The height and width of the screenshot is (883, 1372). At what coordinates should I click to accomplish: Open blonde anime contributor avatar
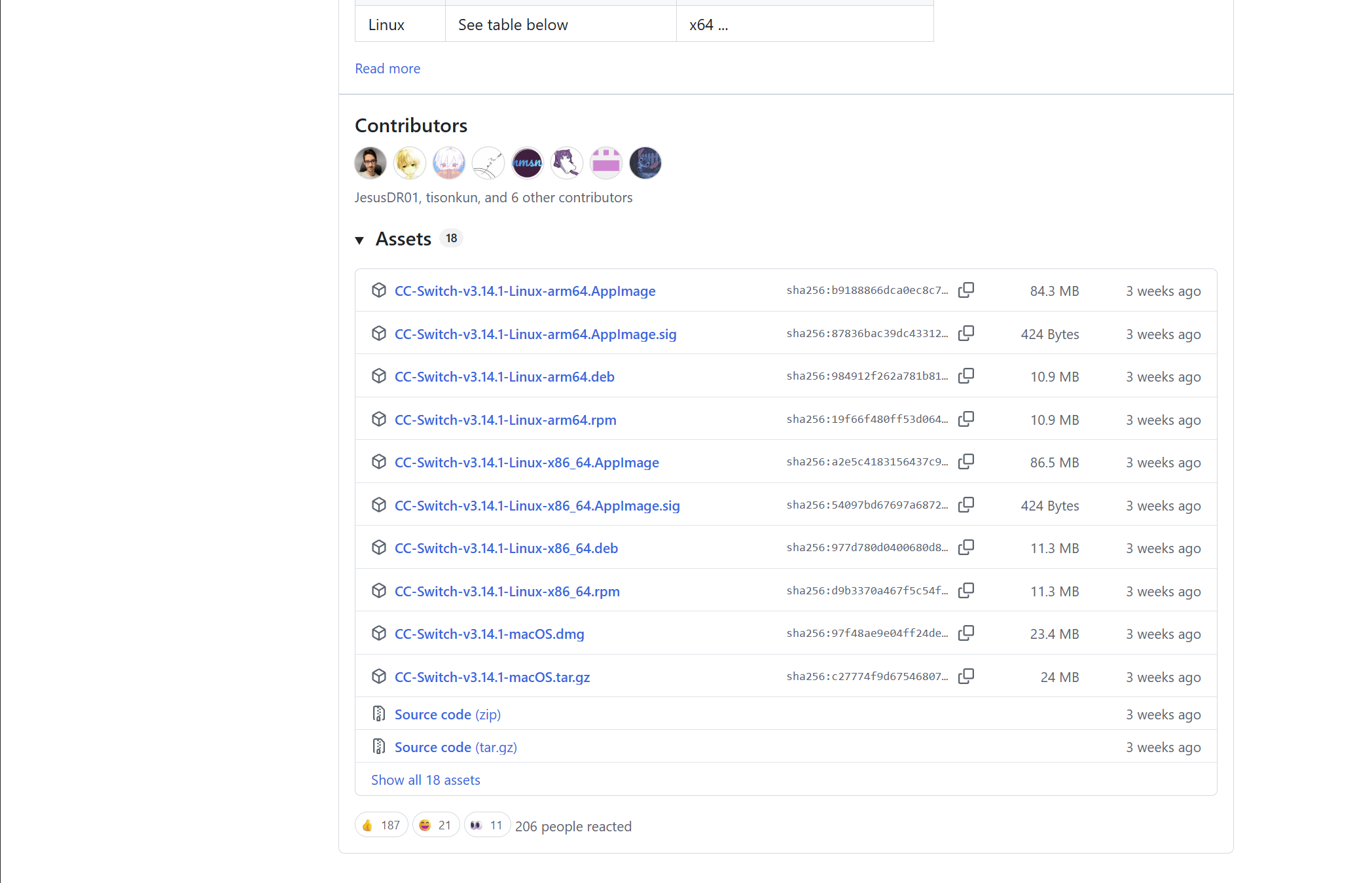click(x=410, y=163)
